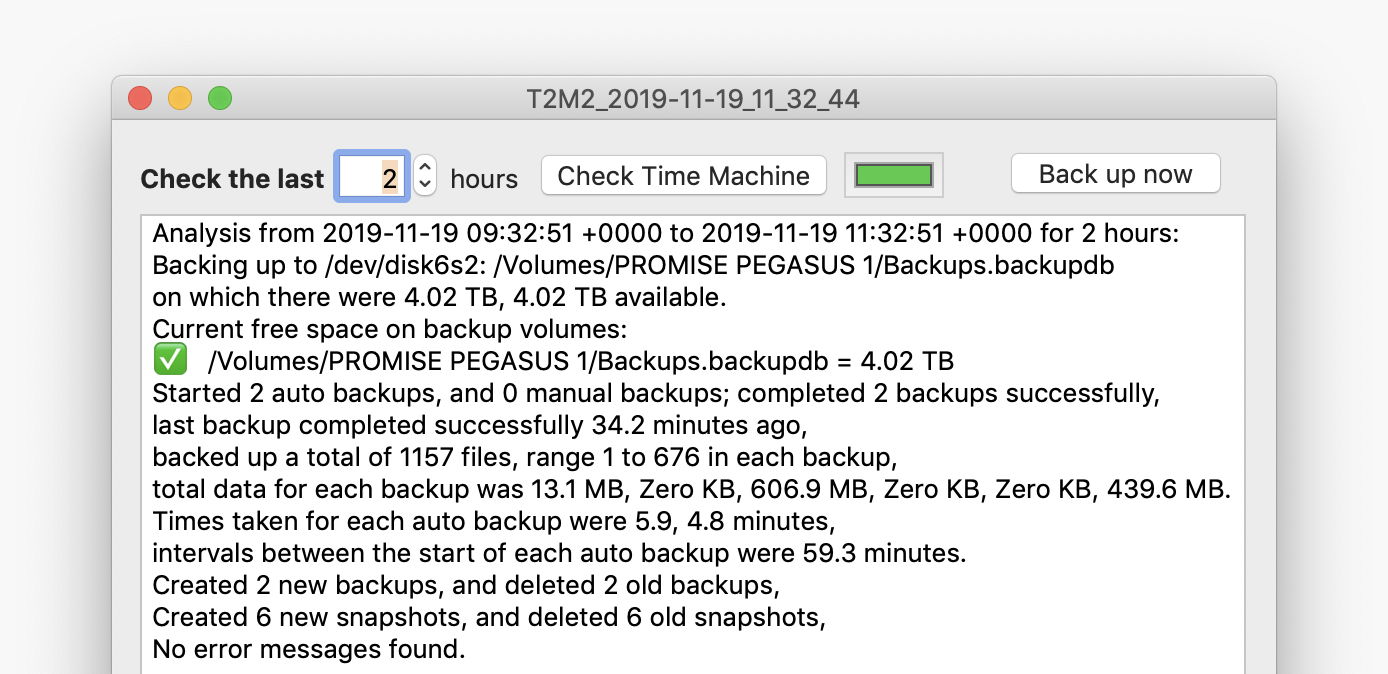Click the "Check the last" label
1388x674 pixels.
coord(232,179)
